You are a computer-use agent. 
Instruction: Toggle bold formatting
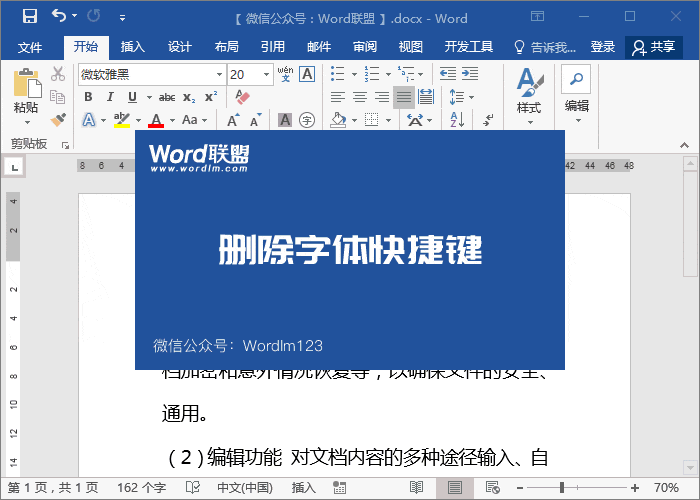pos(88,97)
